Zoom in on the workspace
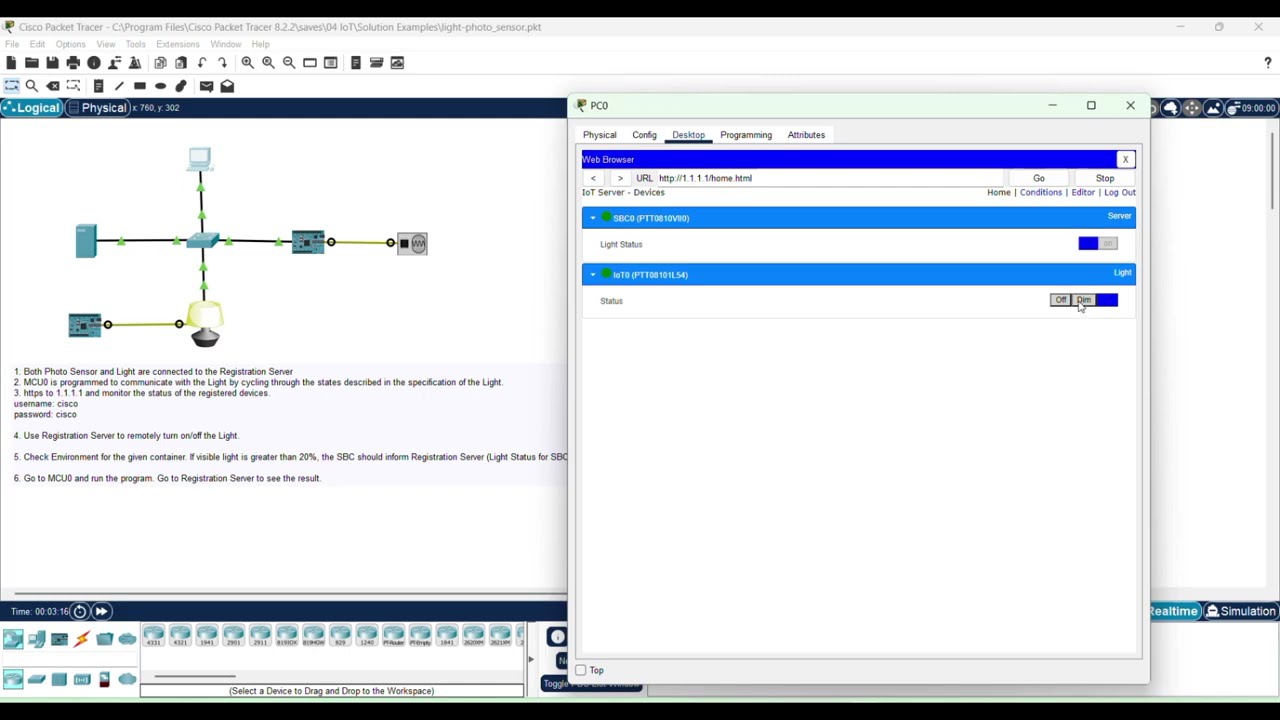This screenshot has width=1280, height=720. (x=247, y=63)
